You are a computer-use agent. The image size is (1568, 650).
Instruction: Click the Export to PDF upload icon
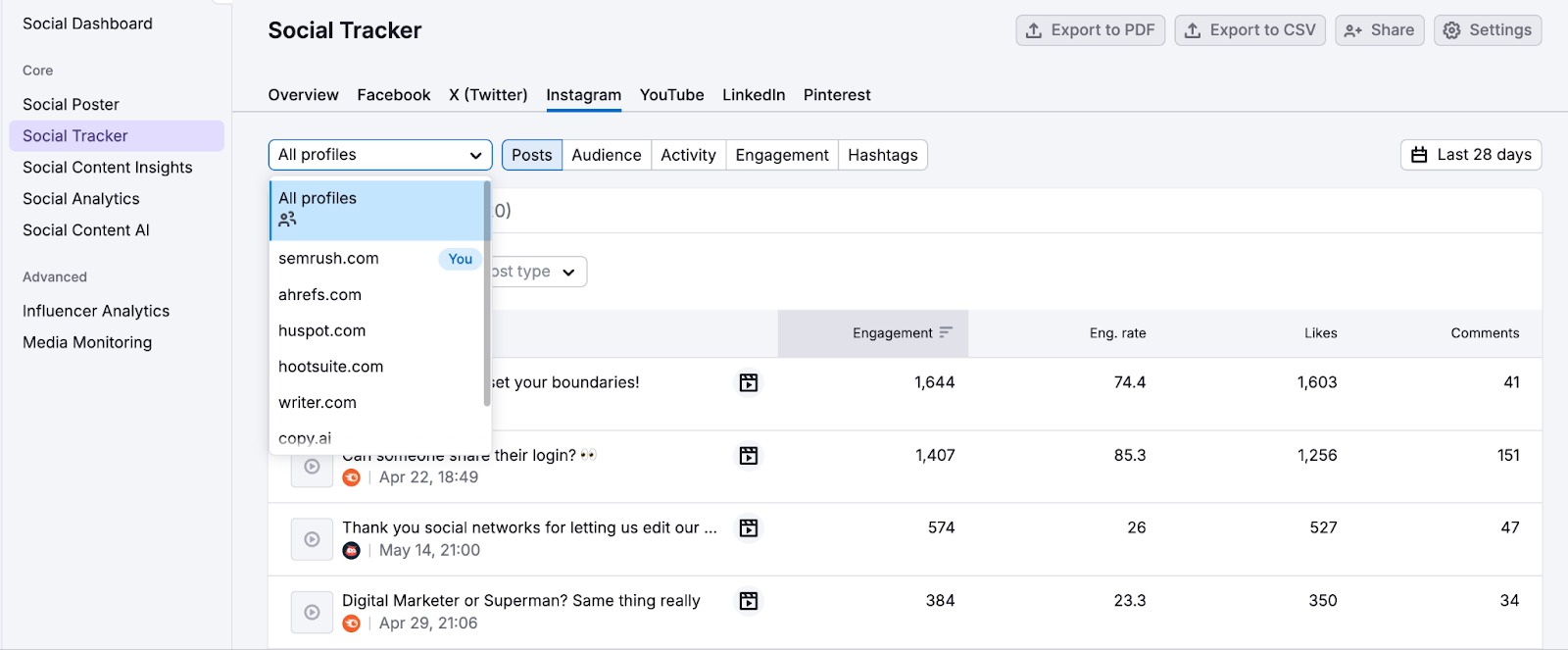pyautogui.click(x=1033, y=30)
